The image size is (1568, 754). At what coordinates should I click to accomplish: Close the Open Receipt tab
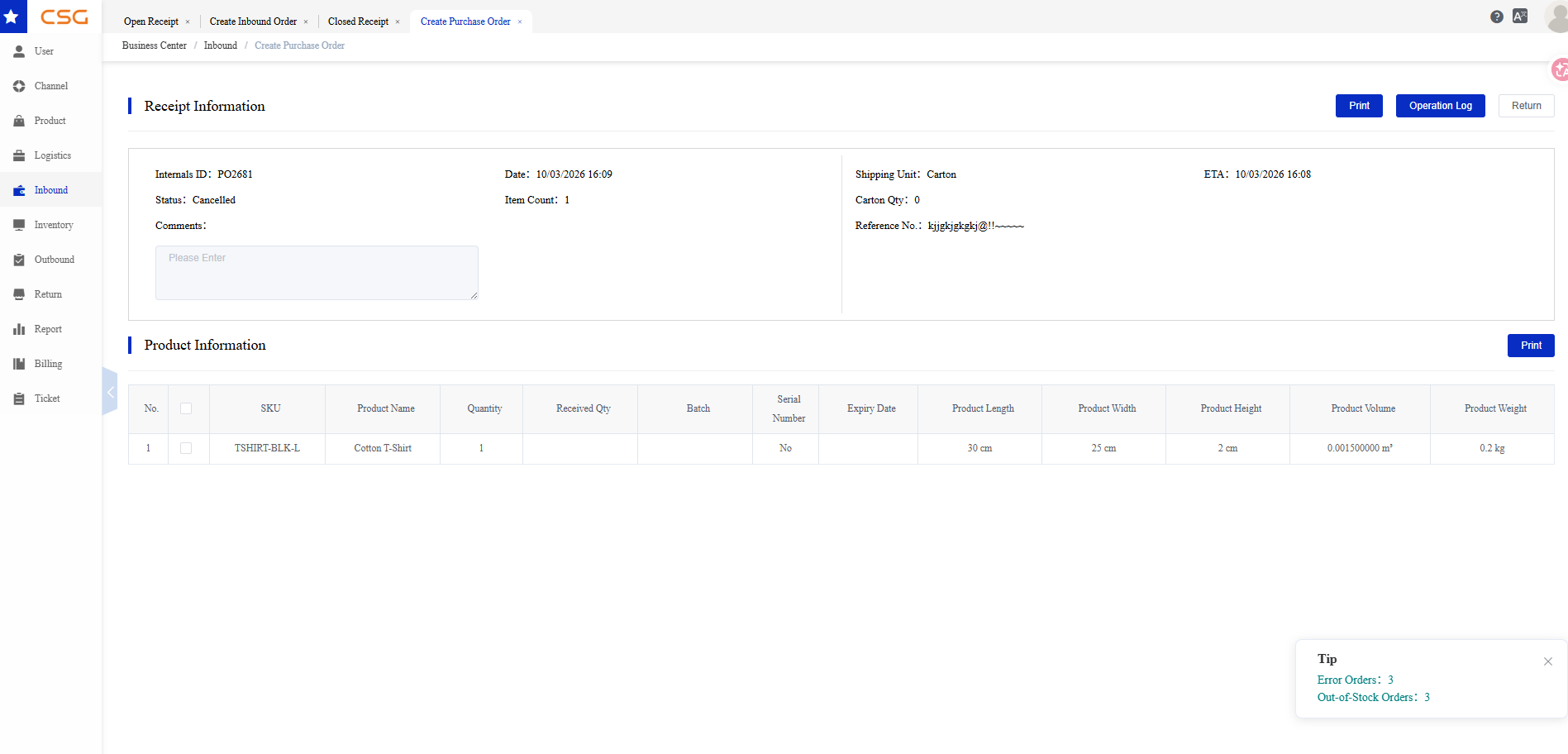[188, 22]
